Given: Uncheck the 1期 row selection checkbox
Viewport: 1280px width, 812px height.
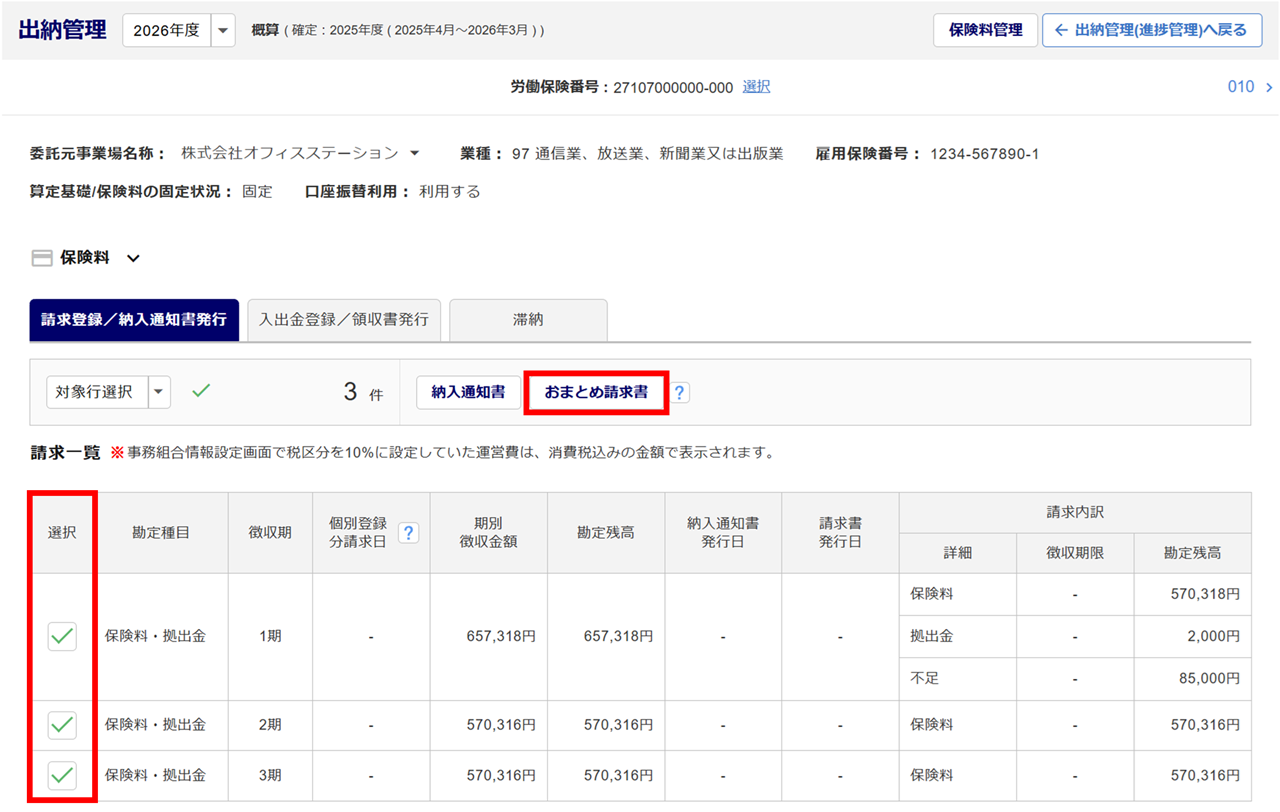Looking at the screenshot, I should point(62,636).
